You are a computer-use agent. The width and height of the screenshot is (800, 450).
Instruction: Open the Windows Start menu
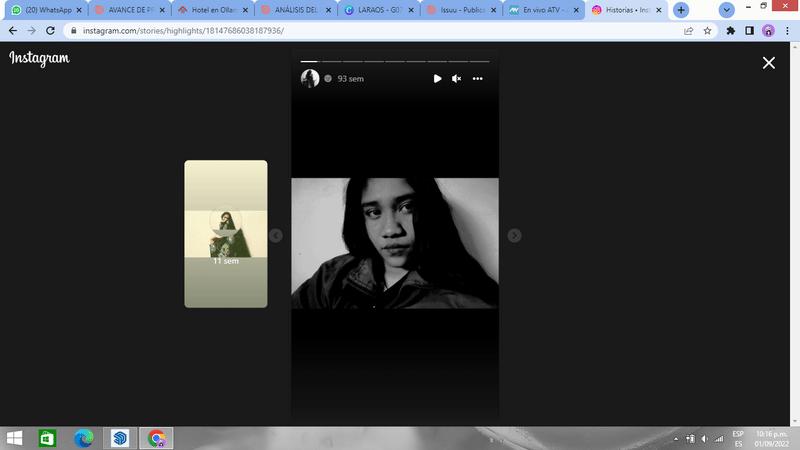click(x=14, y=438)
